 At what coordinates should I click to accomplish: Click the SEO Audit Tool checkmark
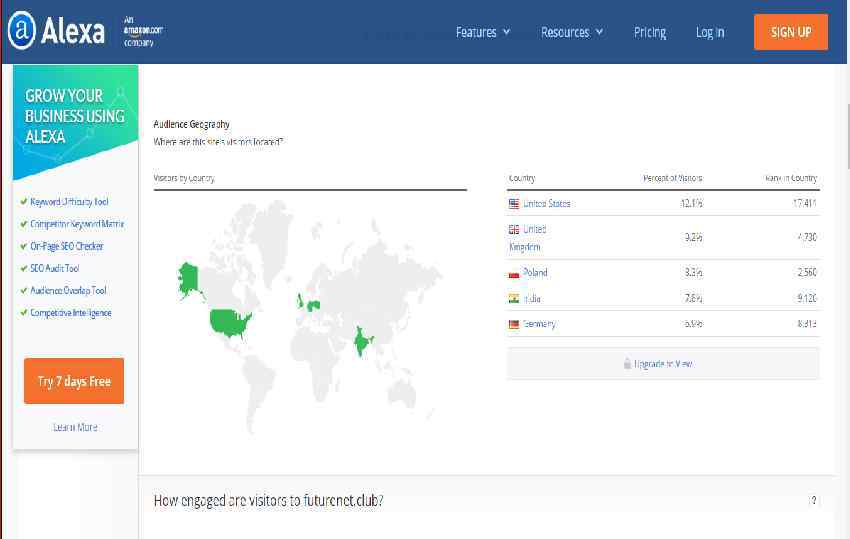point(24,268)
